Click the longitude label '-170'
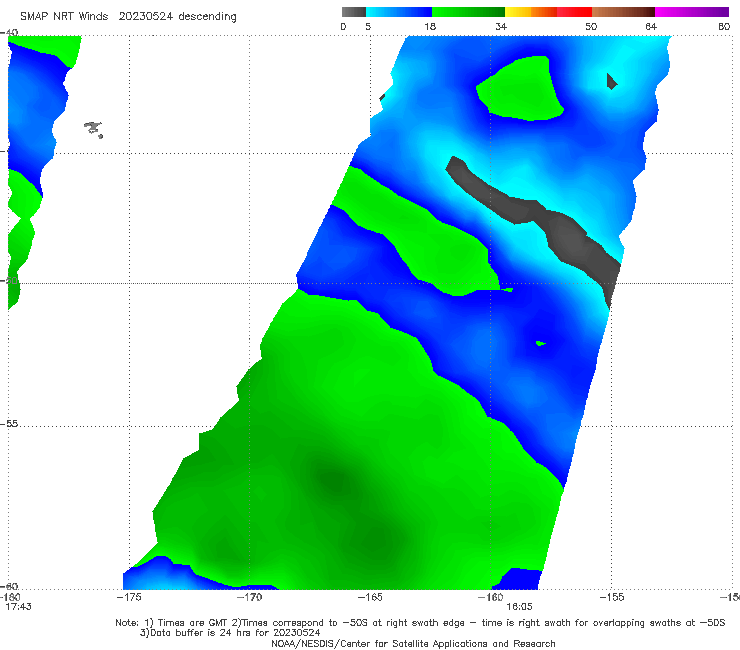This screenshot has width=740, height=650. click(249, 597)
